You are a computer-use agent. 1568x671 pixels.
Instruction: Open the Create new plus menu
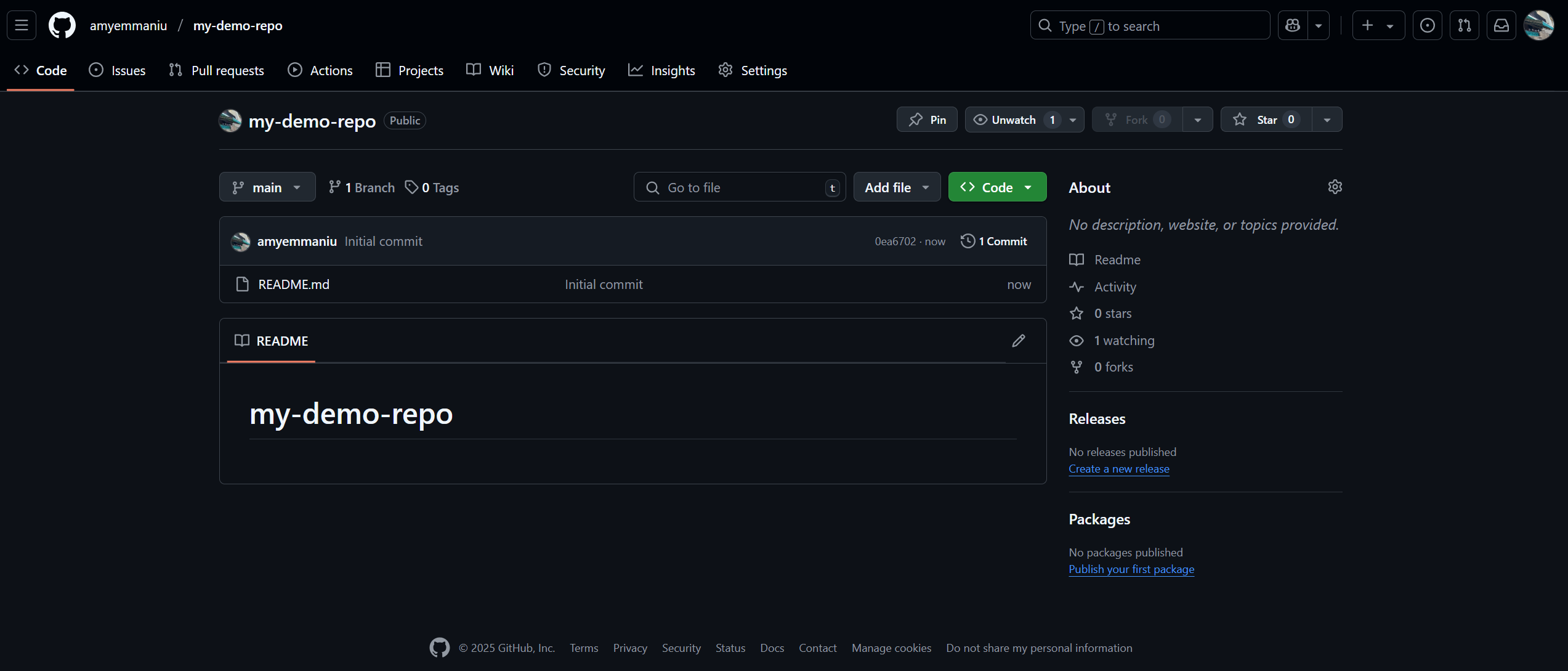1378,25
